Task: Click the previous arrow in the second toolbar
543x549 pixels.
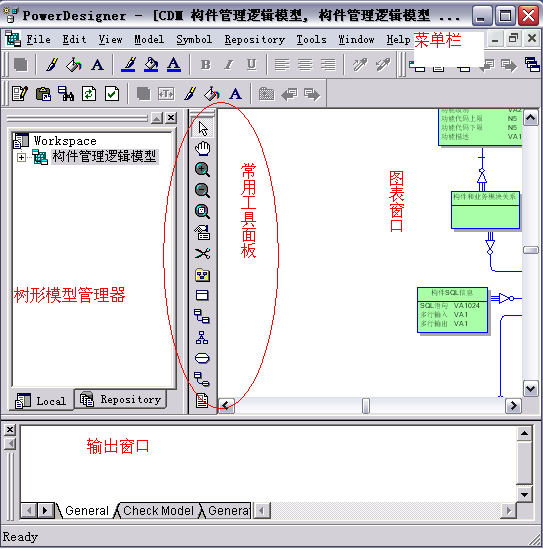Action: (289, 94)
